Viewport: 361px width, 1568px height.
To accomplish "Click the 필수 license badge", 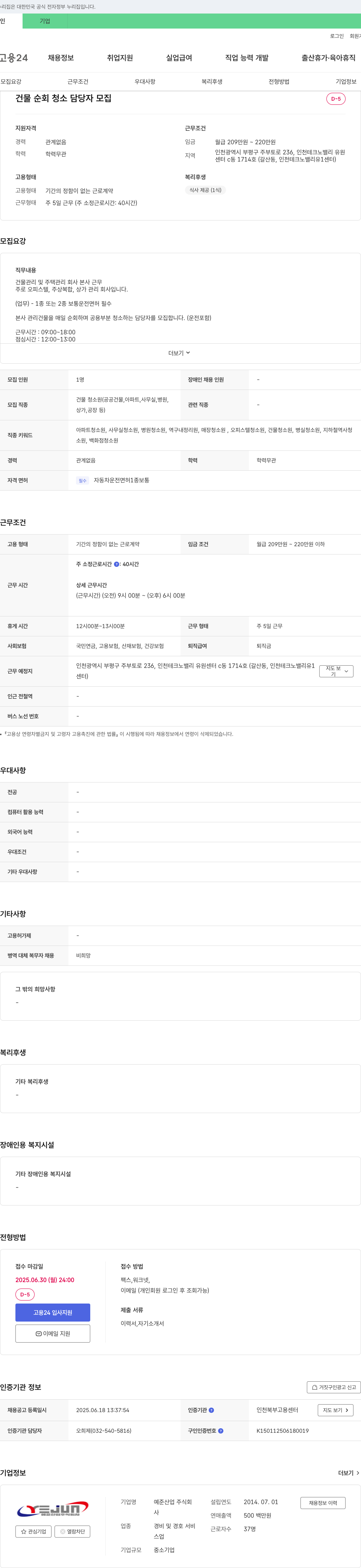I will (82, 480).
